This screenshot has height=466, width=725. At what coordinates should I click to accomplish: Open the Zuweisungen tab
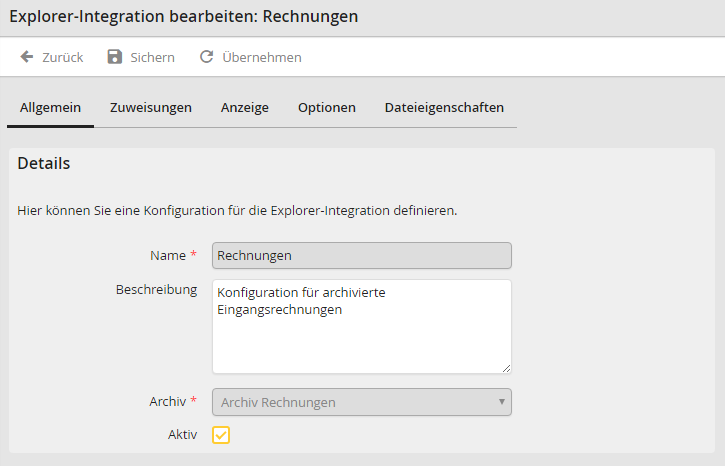coord(151,108)
